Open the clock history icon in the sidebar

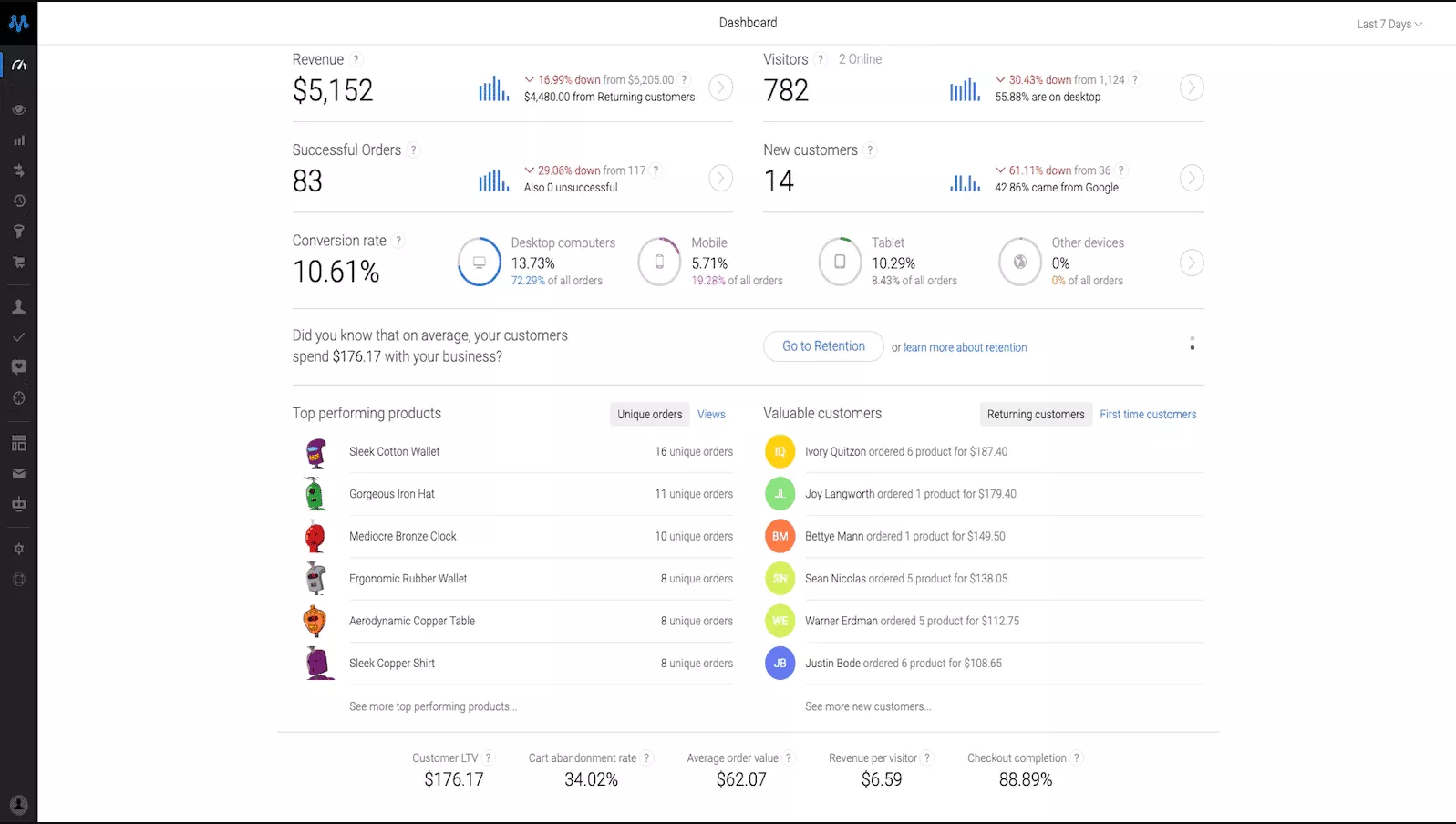tap(18, 201)
